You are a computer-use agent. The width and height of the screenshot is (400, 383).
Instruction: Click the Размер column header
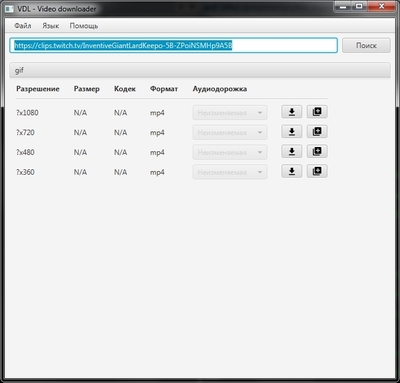point(87,89)
